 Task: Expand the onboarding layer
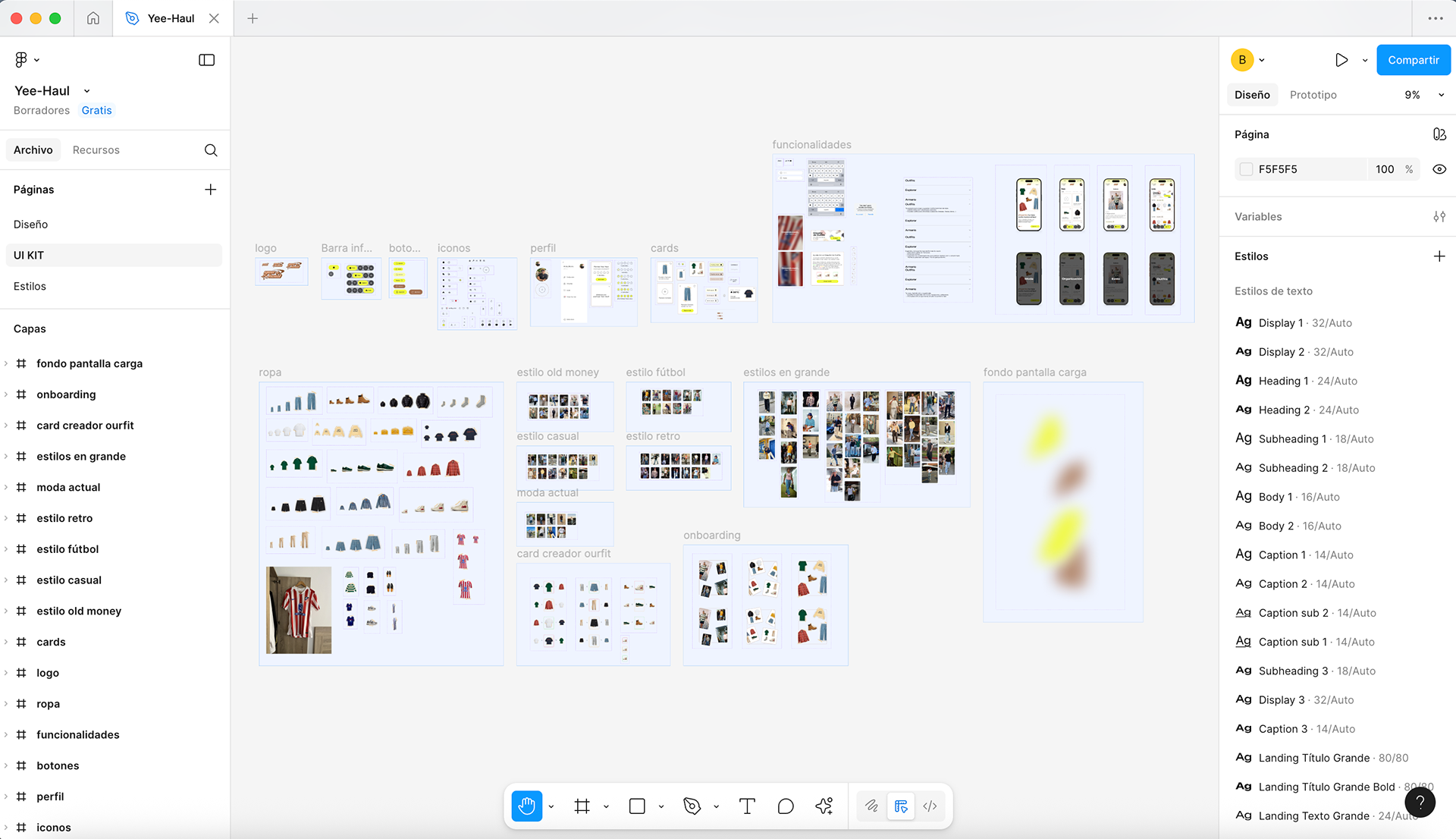[6, 394]
